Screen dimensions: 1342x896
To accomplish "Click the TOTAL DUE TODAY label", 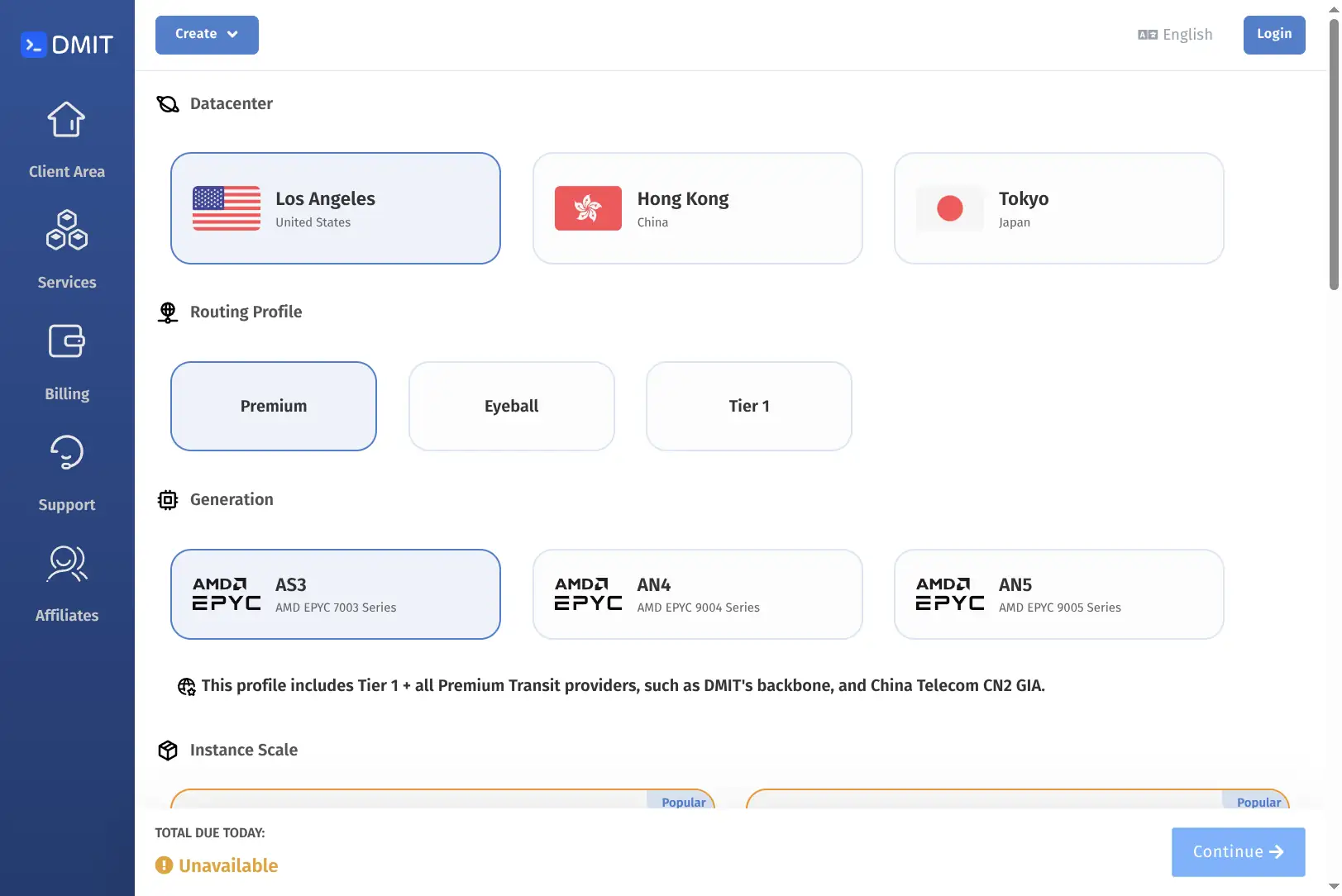I will coord(210,833).
